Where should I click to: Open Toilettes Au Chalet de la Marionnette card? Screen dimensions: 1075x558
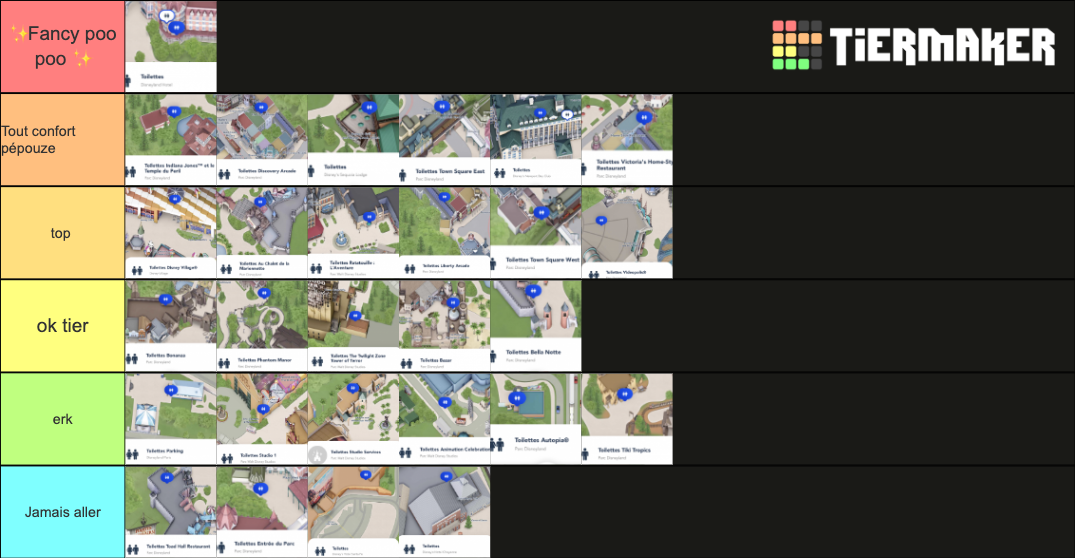(x=262, y=233)
